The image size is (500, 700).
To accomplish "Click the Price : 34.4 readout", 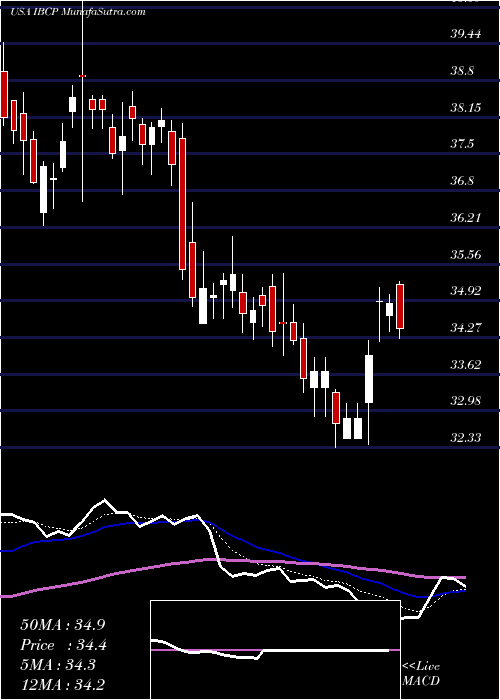I will tap(62, 645).
